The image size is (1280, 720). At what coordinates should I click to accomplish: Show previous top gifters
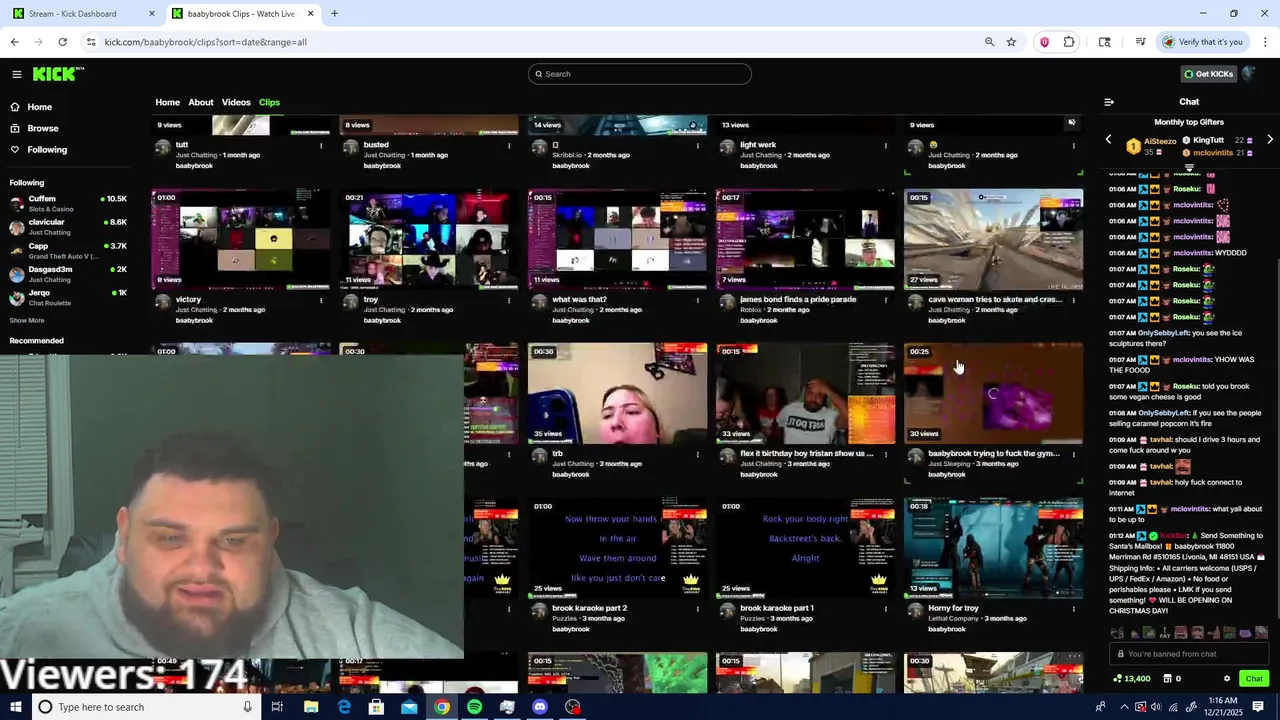[x=1108, y=140]
